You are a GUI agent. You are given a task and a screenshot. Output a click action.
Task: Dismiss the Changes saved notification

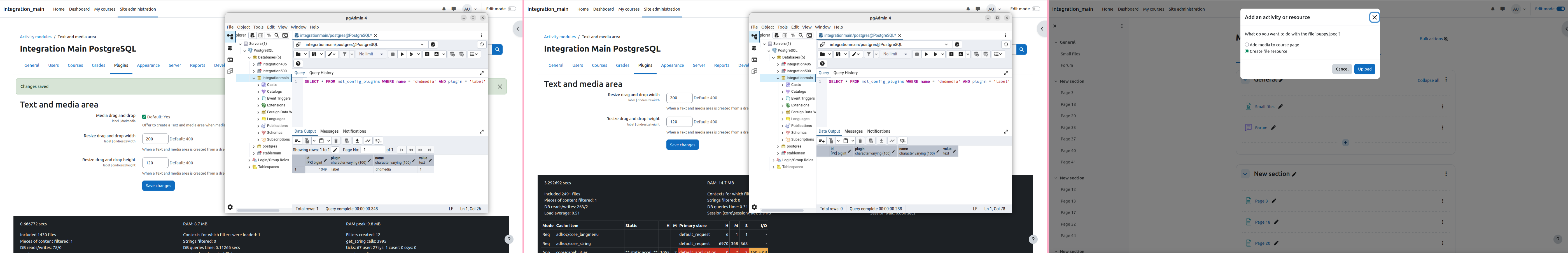coord(500,86)
